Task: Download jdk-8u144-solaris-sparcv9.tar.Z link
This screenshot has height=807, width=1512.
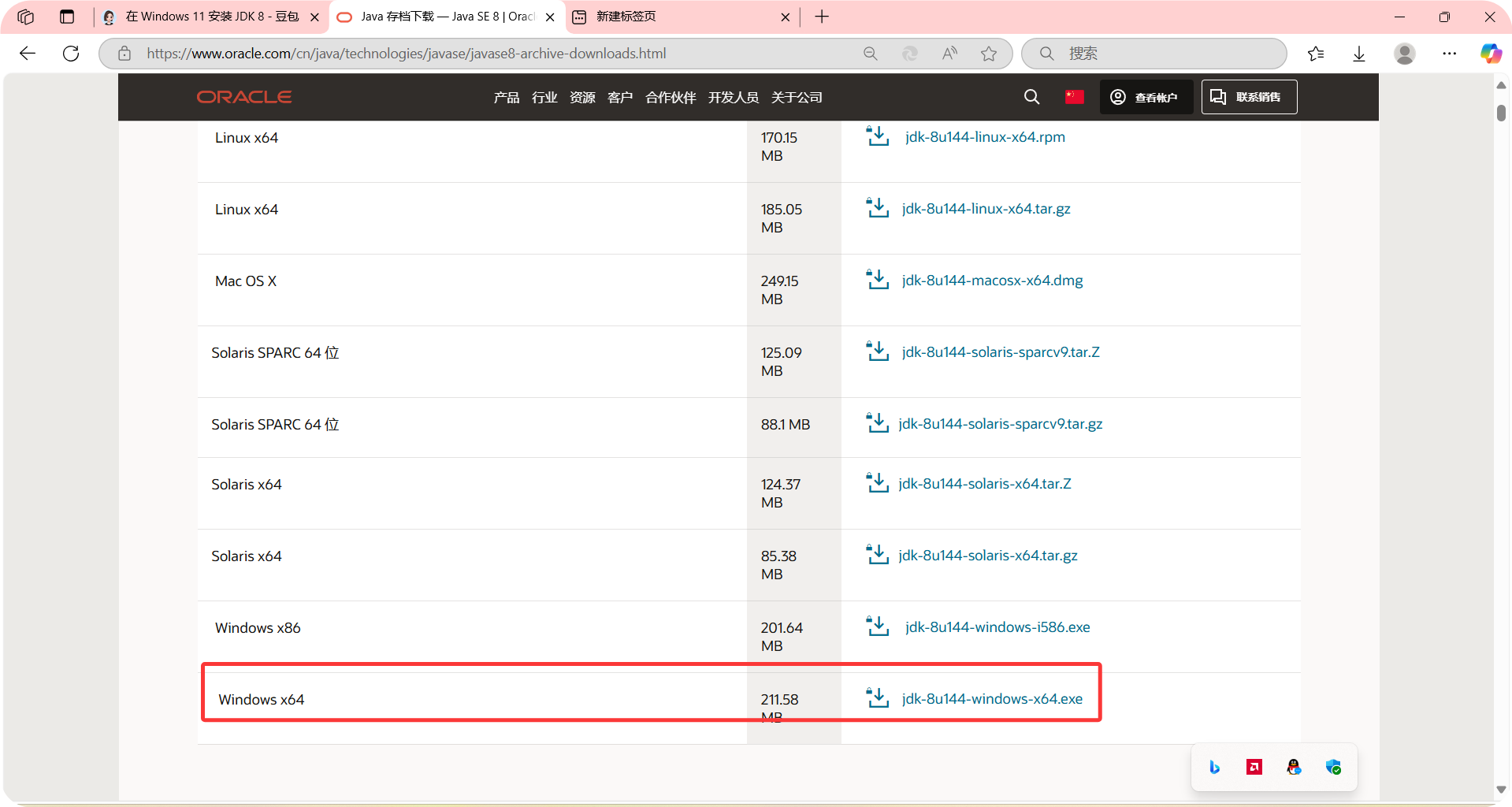Action: [x=1001, y=351]
